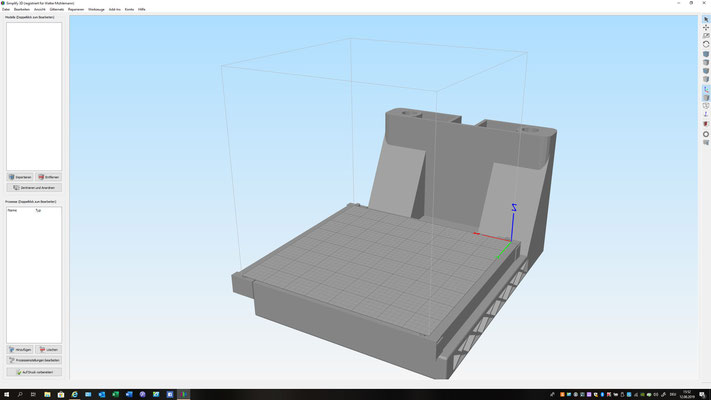
Task: Click the Importieren model button
Action: [19, 177]
